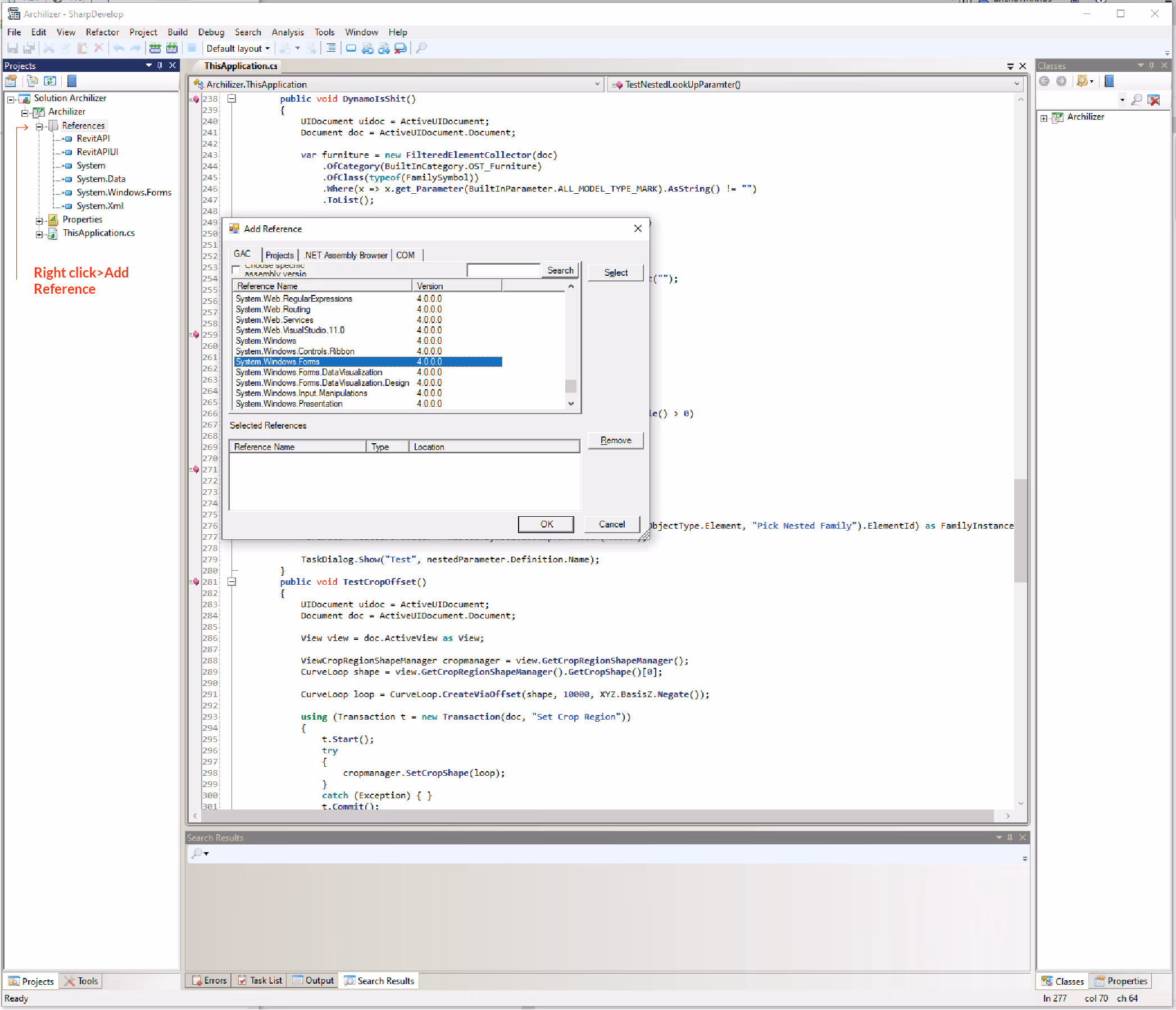Click the Classes panel forward arrow
Viewport: 1176px width, 1010px height.
tap(1061, 81)
